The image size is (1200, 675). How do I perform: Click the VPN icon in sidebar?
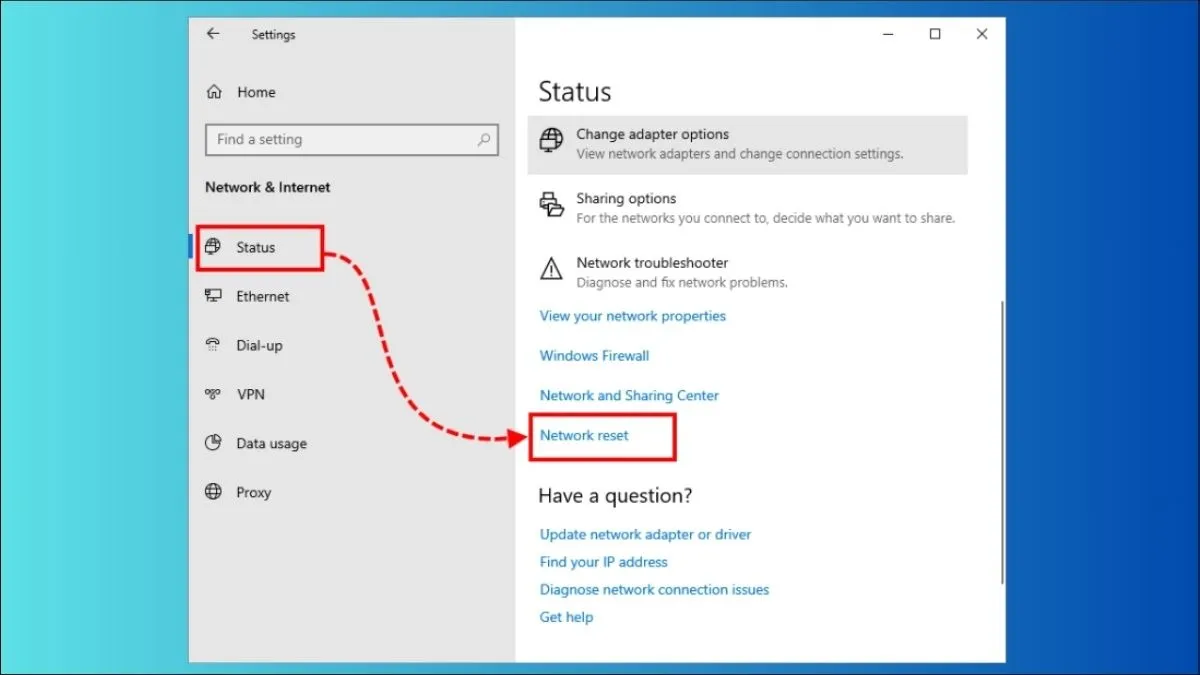pos(213,394)
